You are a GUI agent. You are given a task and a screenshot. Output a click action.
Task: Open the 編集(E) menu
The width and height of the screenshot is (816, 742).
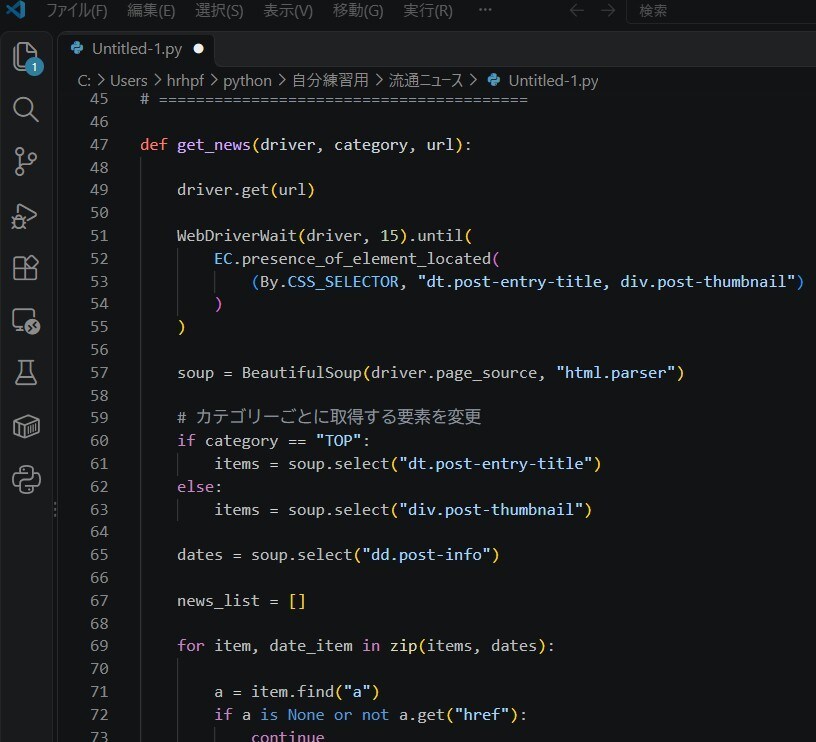pyautogui.click(x=151, y=10)
